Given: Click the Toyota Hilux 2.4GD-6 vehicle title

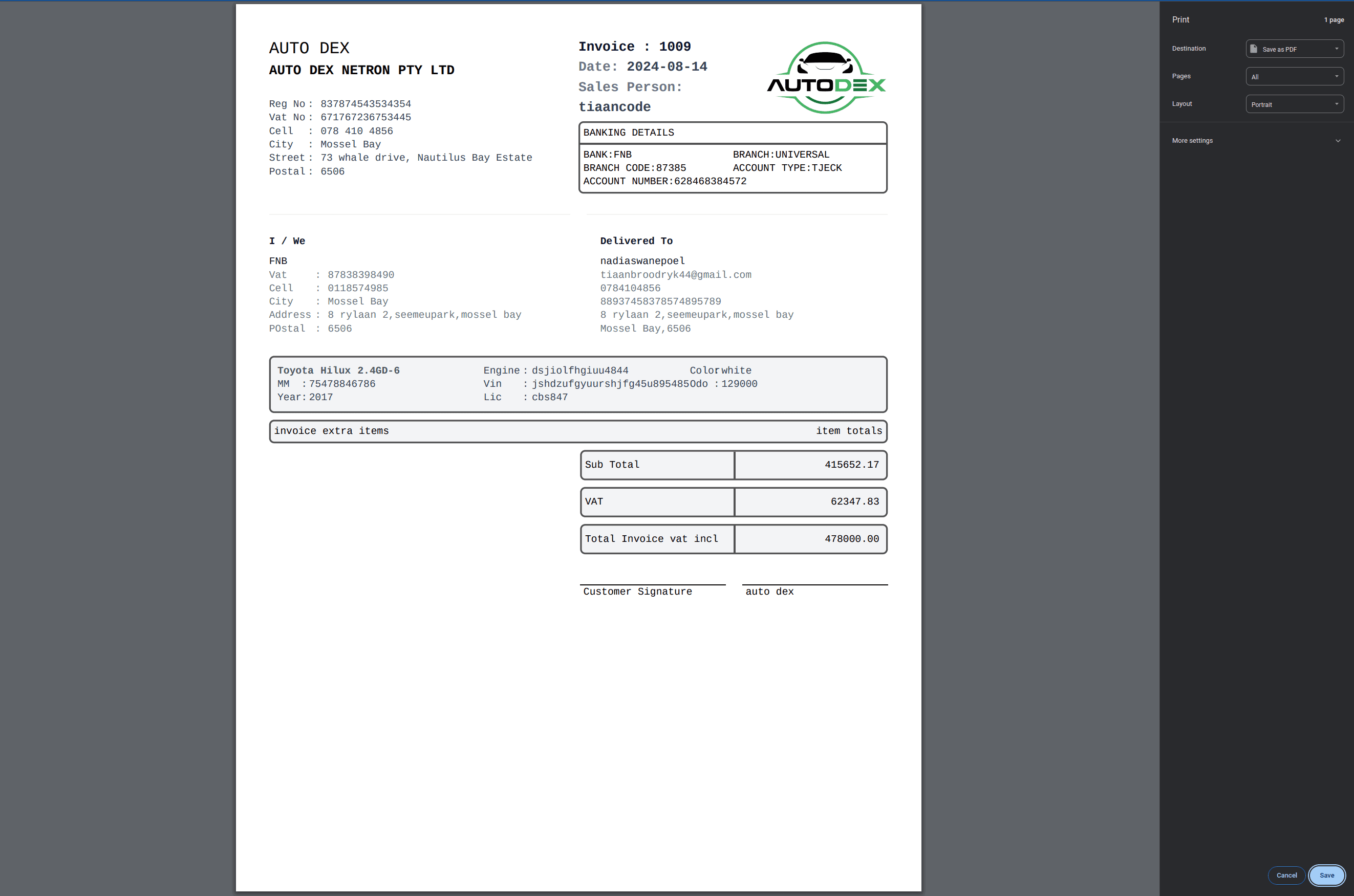Looking at the screenshot, I should pyautogui.click(x=338, y=370).
